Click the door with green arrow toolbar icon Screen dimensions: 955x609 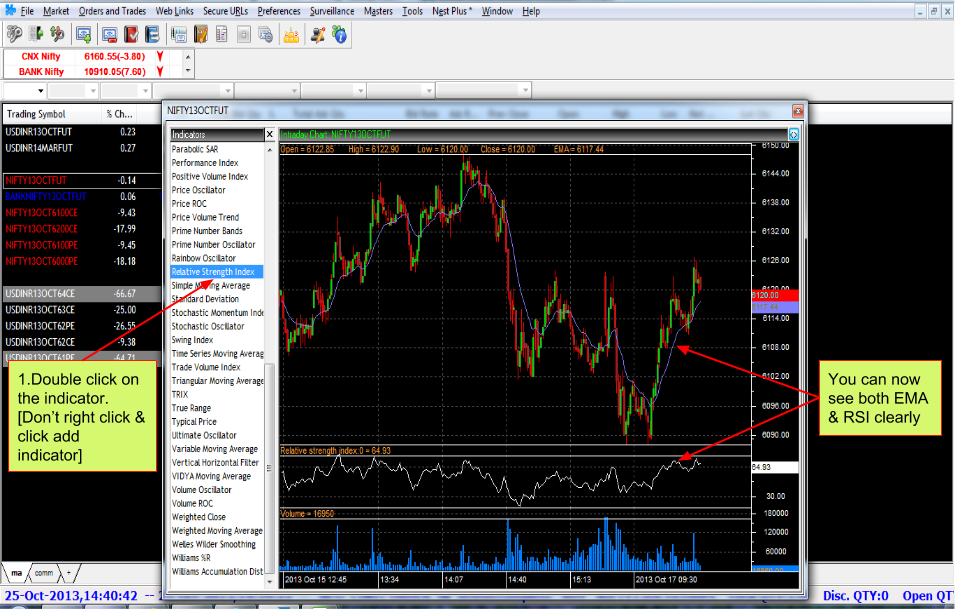36,34
